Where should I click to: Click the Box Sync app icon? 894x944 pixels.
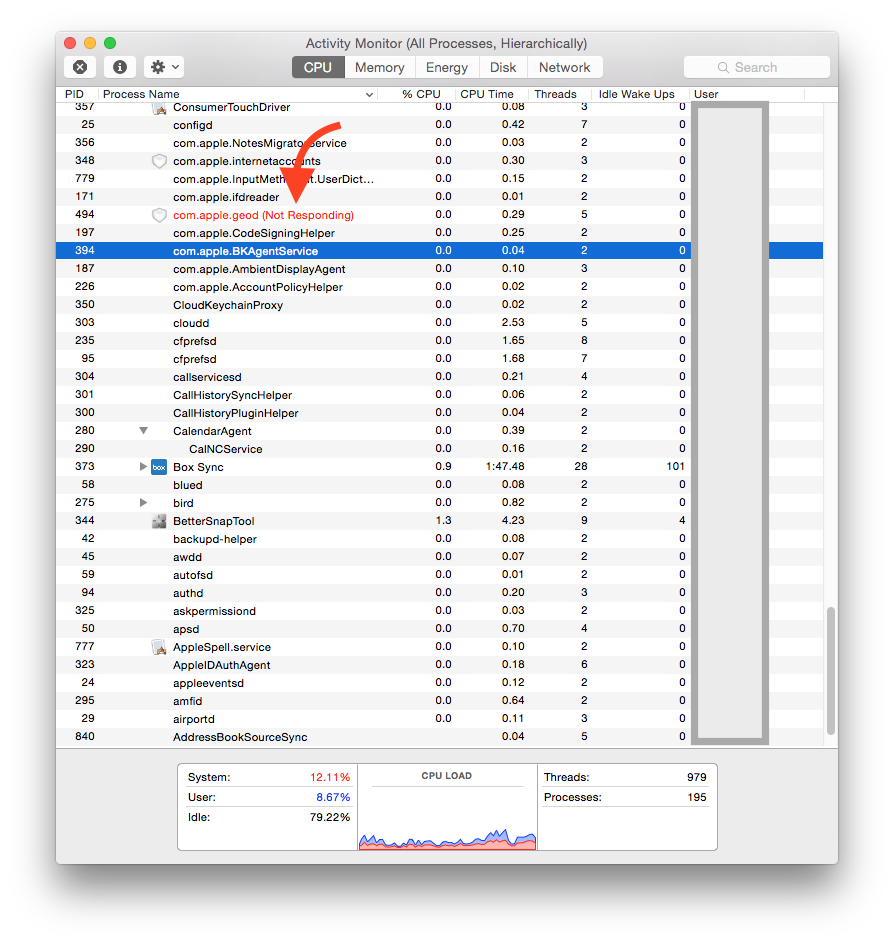159,467
